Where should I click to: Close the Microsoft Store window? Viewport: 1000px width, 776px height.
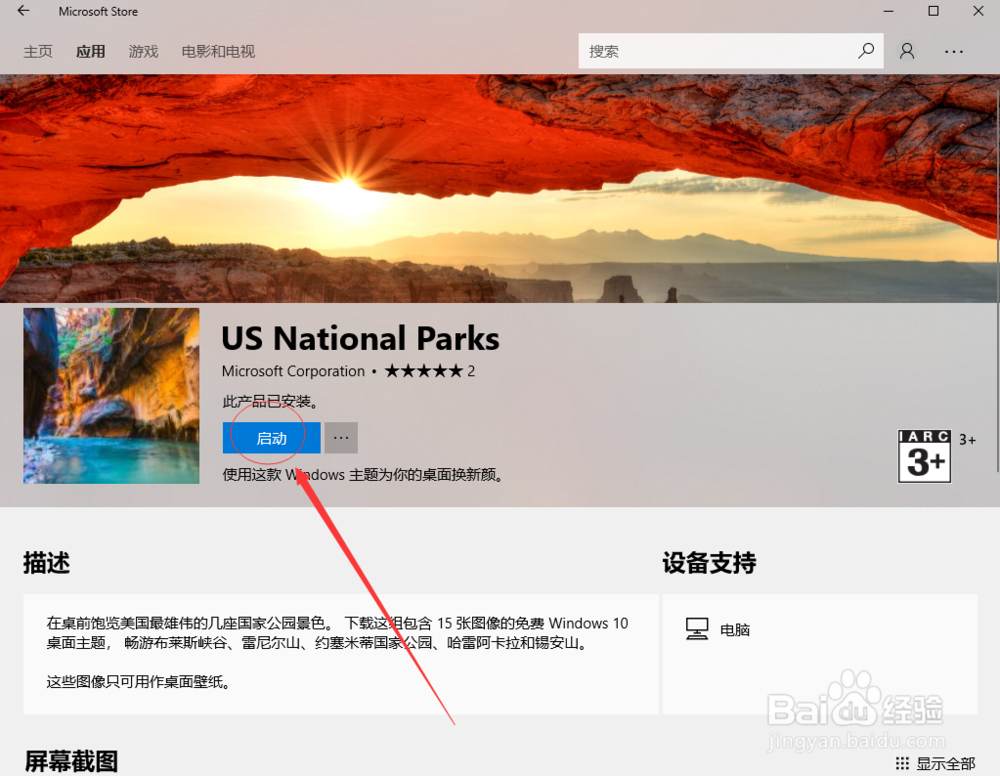pyautogui.click(x=978, y=11)
